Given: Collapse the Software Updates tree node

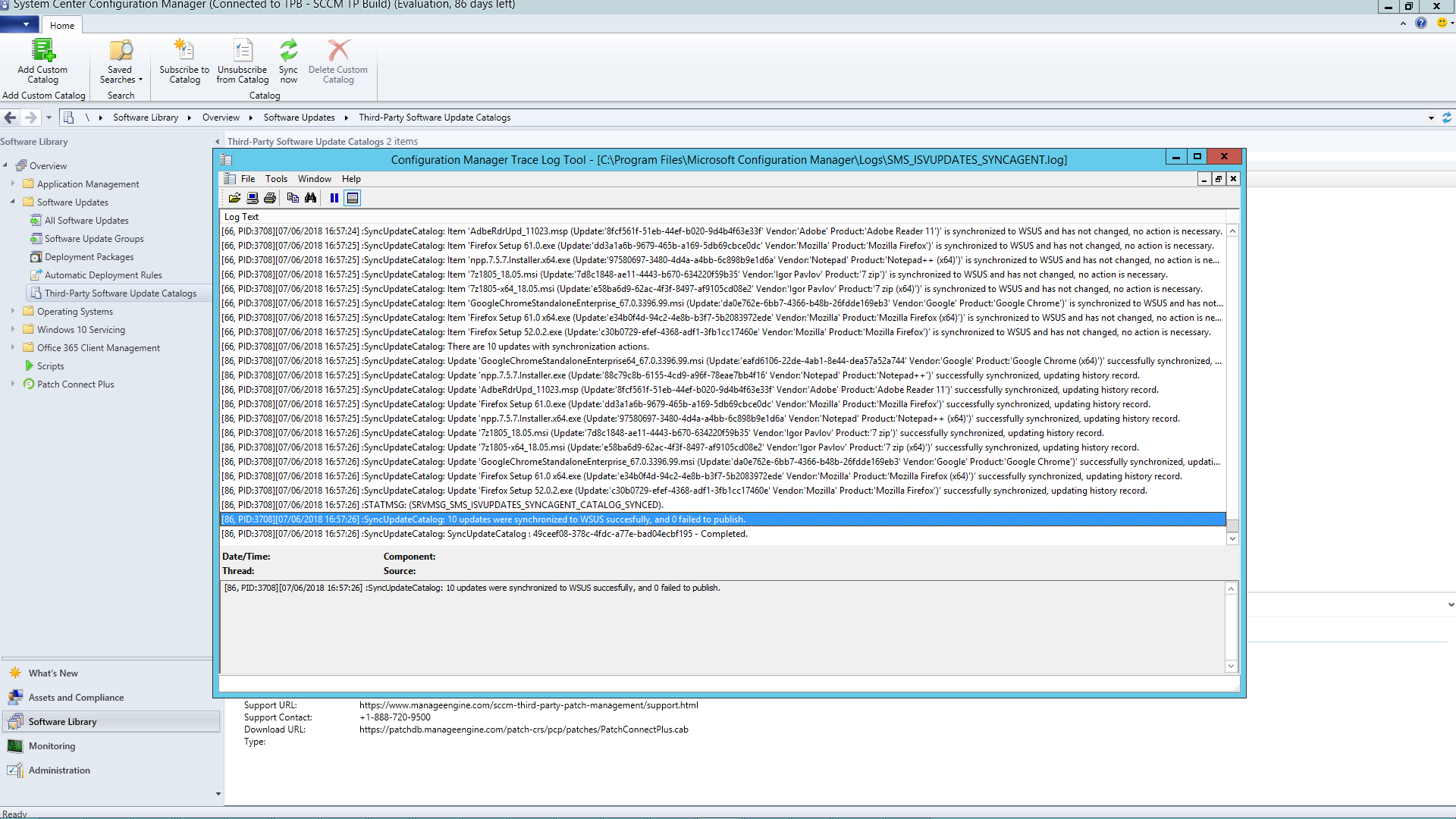Looking at the screenshot, I should [x=13, y=202].
